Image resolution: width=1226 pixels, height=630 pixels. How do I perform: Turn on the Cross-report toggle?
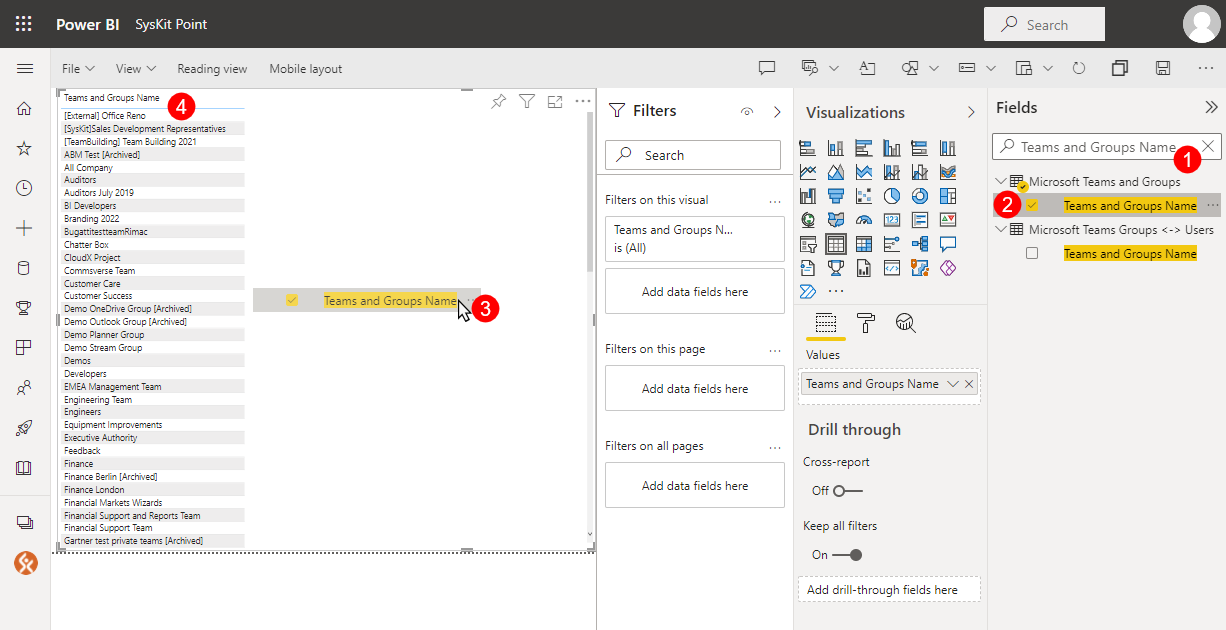[848, 491]
